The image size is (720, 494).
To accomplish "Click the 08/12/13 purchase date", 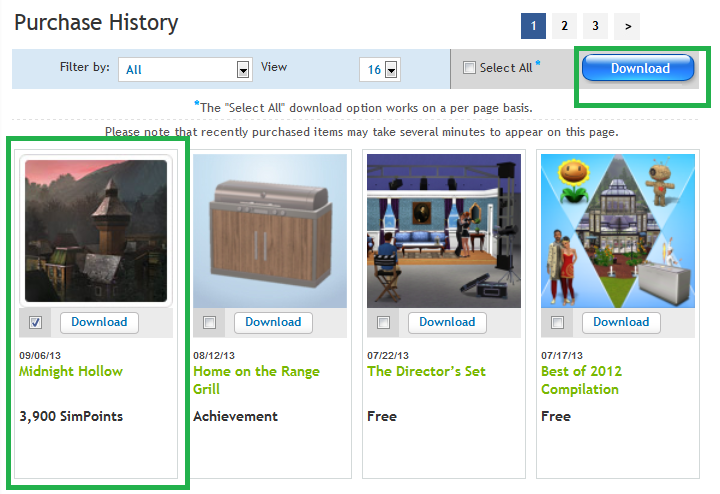I will pos(214,355).
